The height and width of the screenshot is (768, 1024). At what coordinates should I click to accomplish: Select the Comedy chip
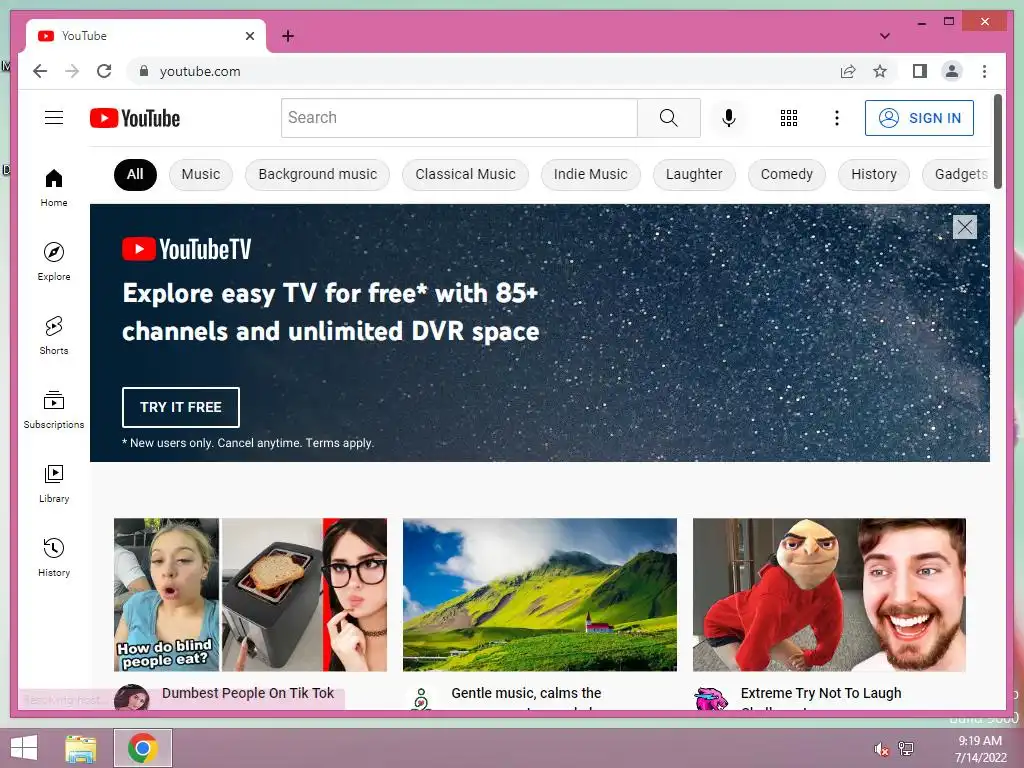(x=786, y=174)
